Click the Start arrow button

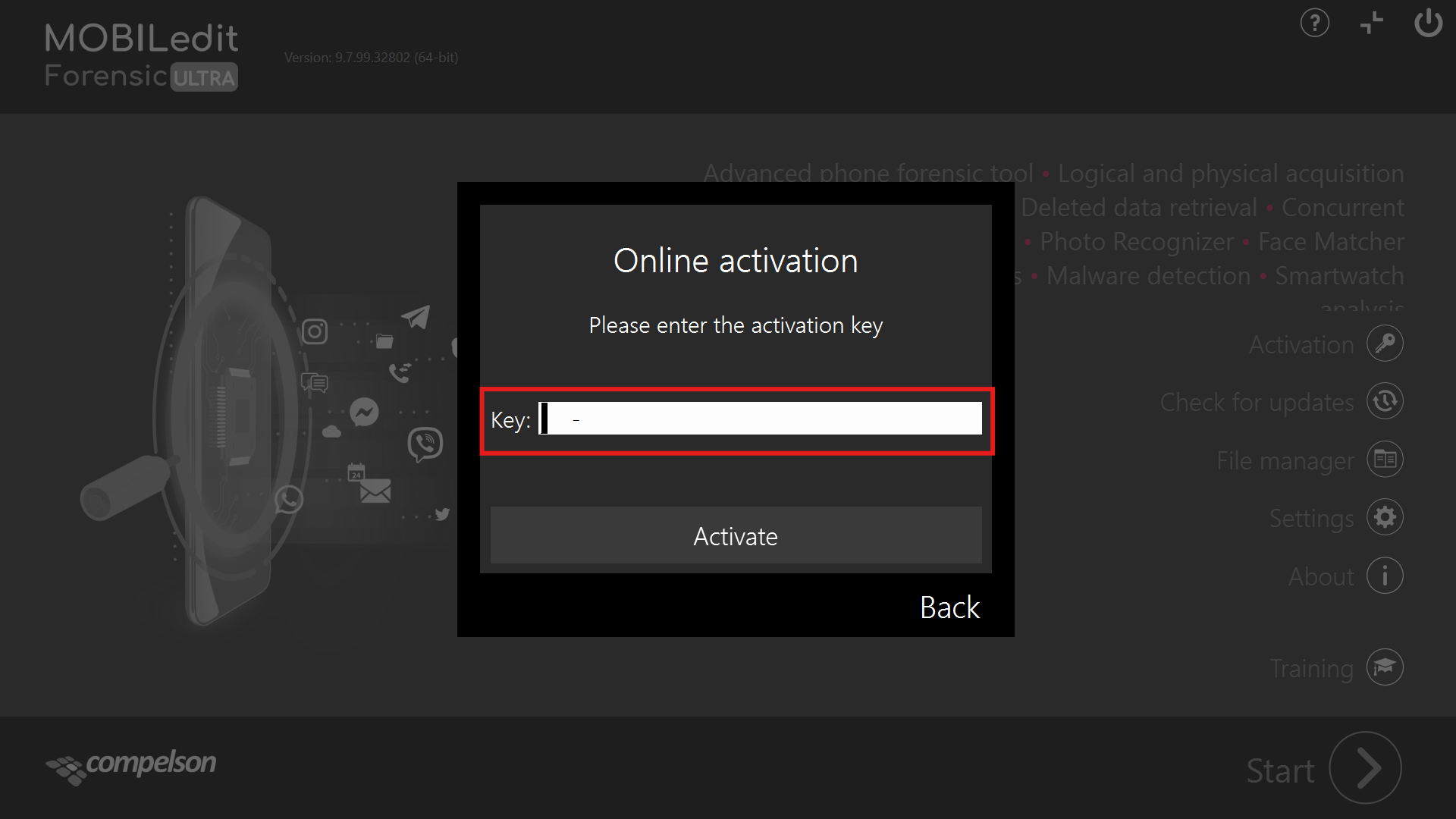[1365, 767]
